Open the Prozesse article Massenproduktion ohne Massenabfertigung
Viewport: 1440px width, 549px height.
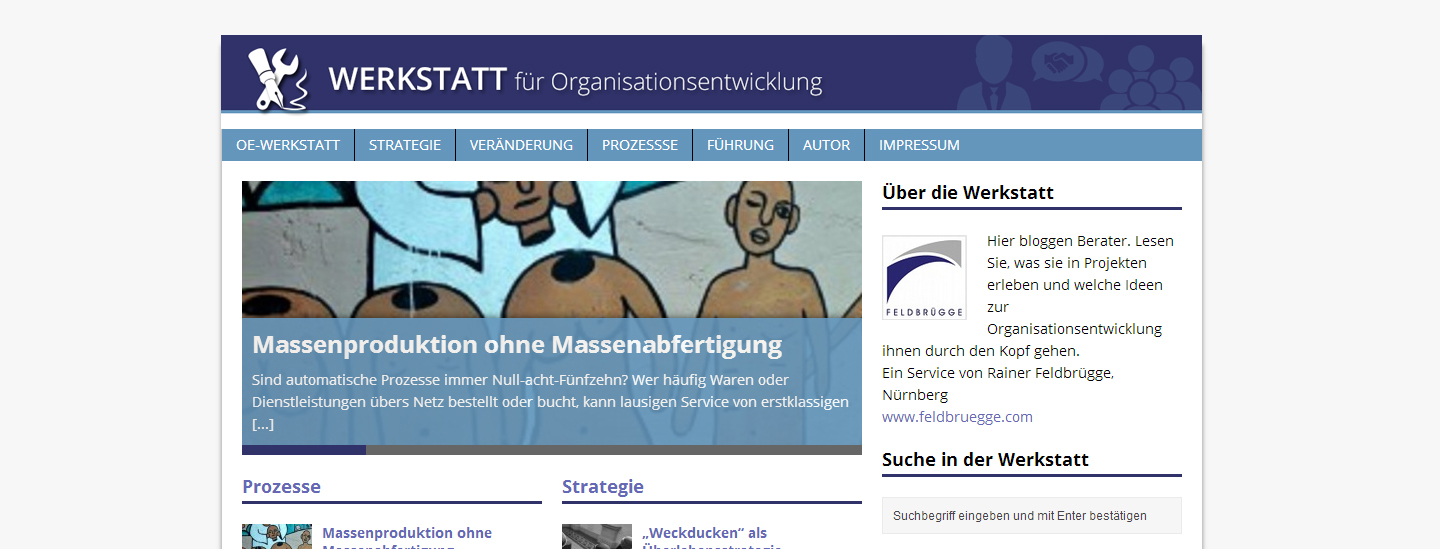tap(407, 538)
